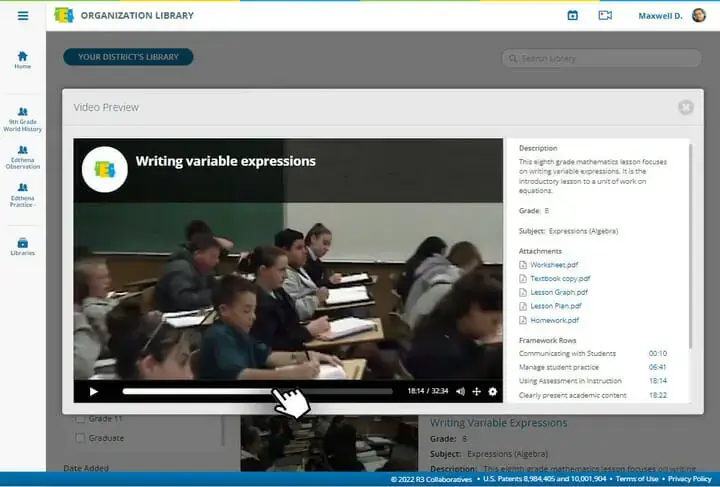Mute video with the volume icon
Viewport: 720px width, 487px height.
coord(461,392)
